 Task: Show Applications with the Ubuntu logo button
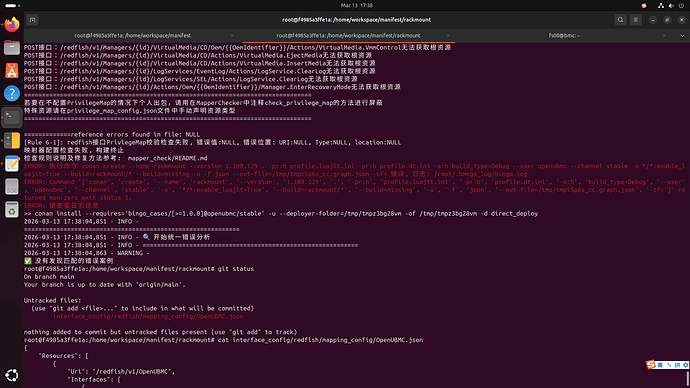pos(12,375)
